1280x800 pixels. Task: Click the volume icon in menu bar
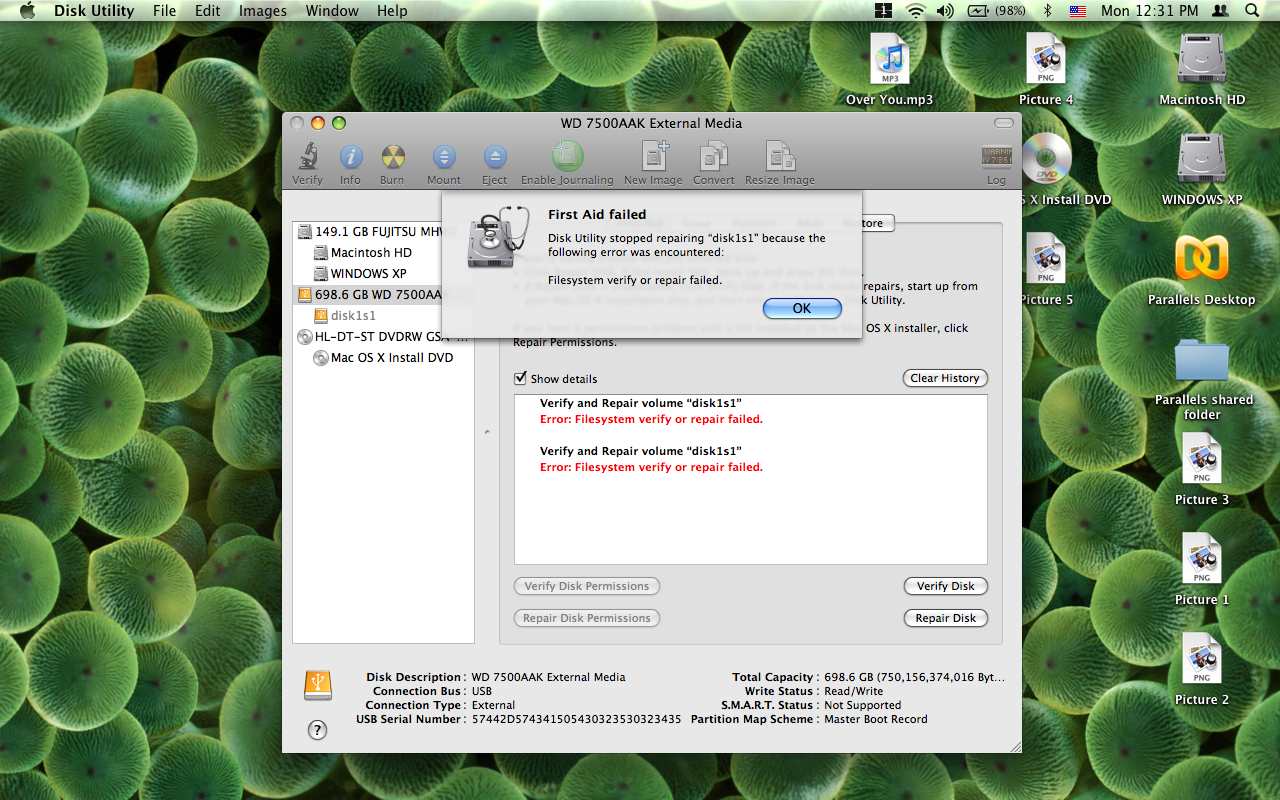(x=945, y=11)
